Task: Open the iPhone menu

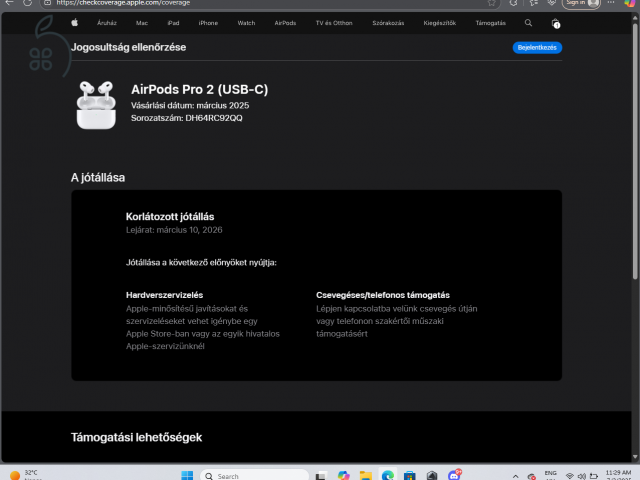Action: [208, 23]
